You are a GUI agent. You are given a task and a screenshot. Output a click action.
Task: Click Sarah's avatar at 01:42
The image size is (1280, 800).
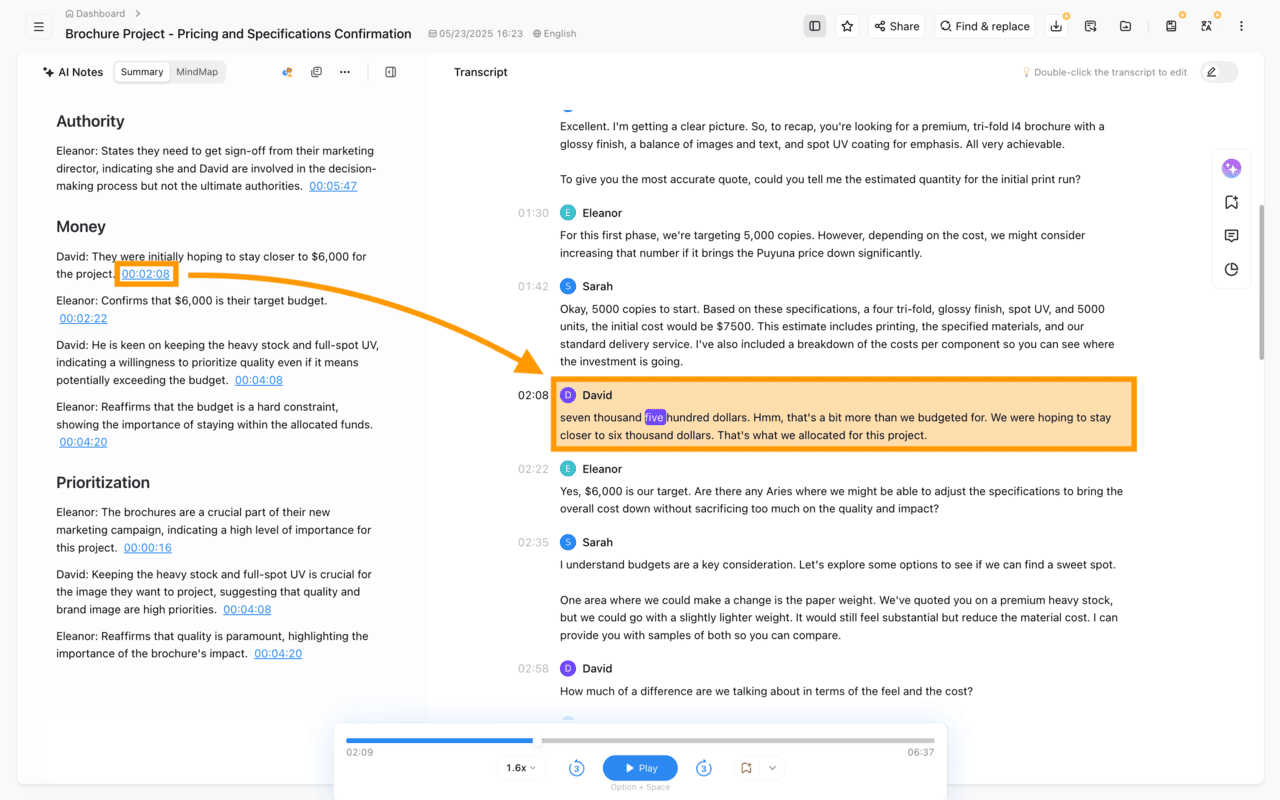[x=568, y=286]
